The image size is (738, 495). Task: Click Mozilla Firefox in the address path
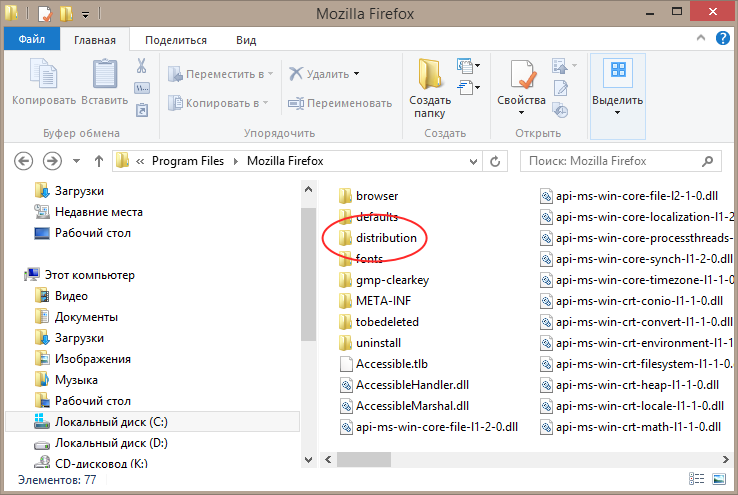[x=285, y=161]
